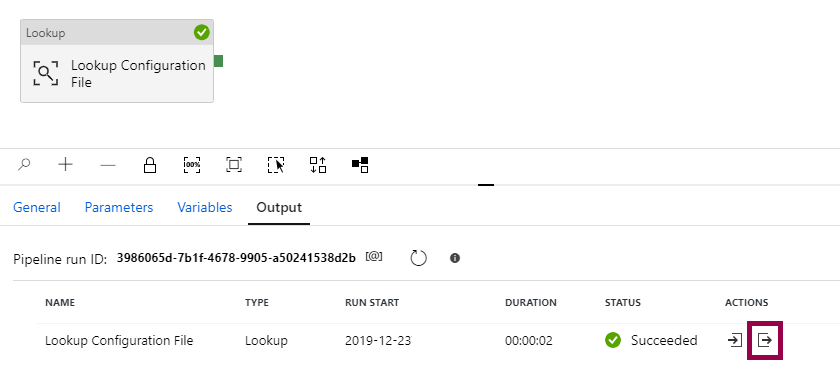Select the Lookup Configuration File activity node
The height and width of the screenshot is (370, 840).
pyautogui.click(x=117, y=61)
